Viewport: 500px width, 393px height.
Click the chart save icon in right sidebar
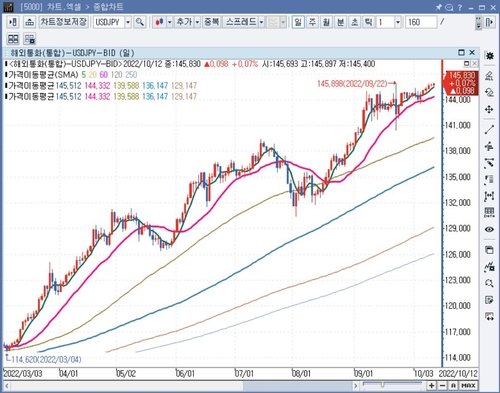click(489, 267)
